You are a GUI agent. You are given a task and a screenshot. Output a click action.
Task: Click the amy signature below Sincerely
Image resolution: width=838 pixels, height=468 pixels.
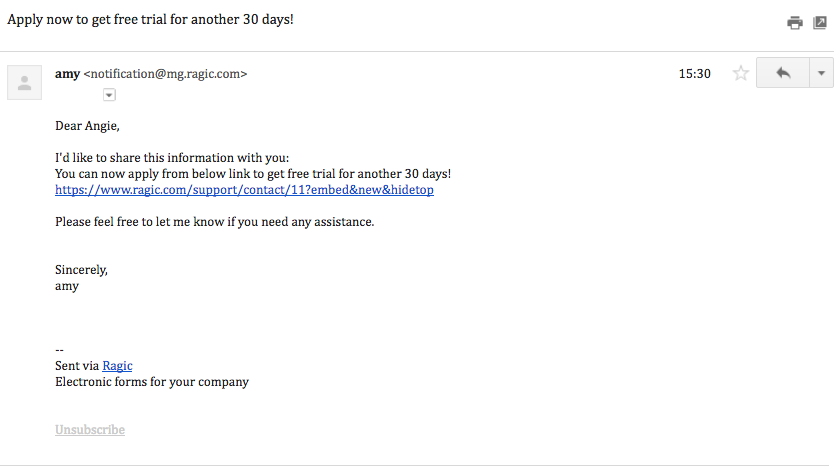click(67, 286)
